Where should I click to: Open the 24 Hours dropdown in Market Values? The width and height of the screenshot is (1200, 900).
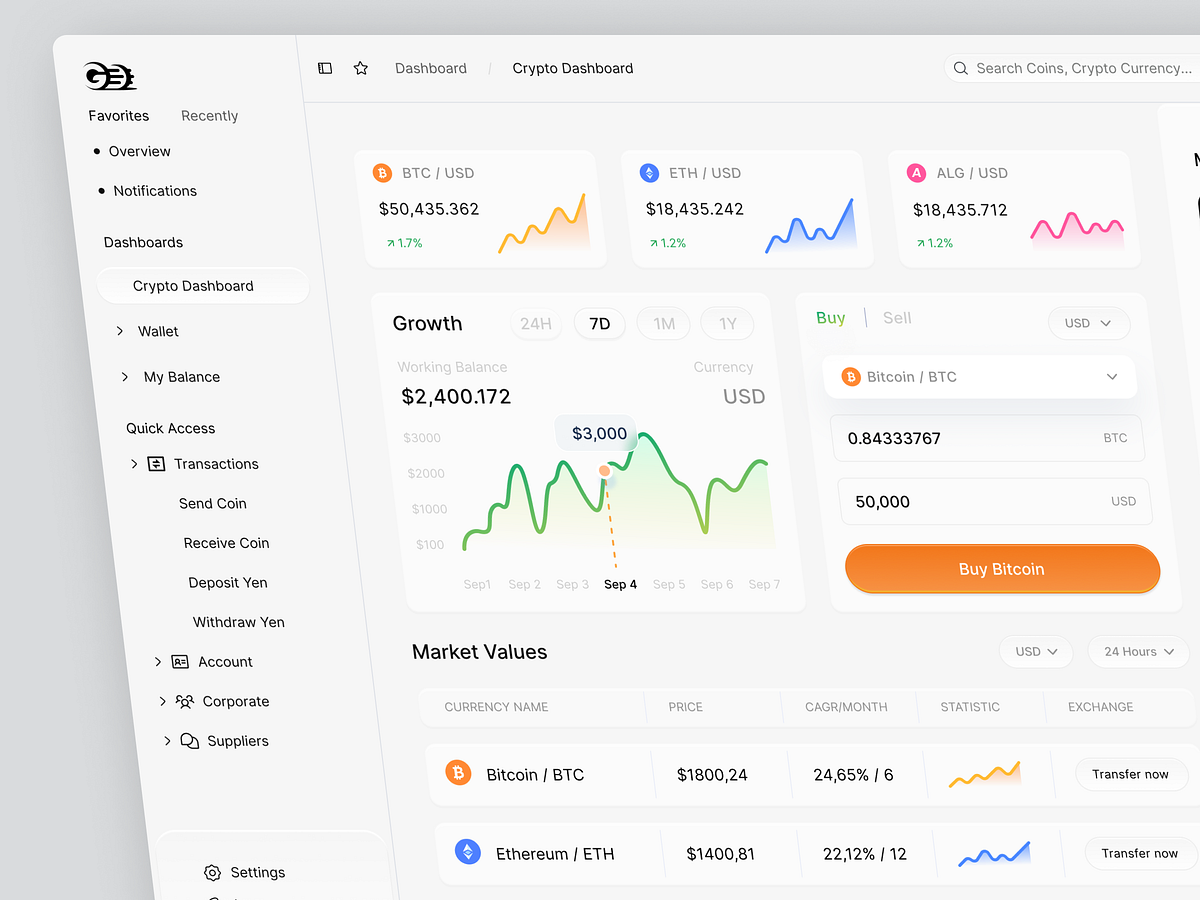[1138, 651]
